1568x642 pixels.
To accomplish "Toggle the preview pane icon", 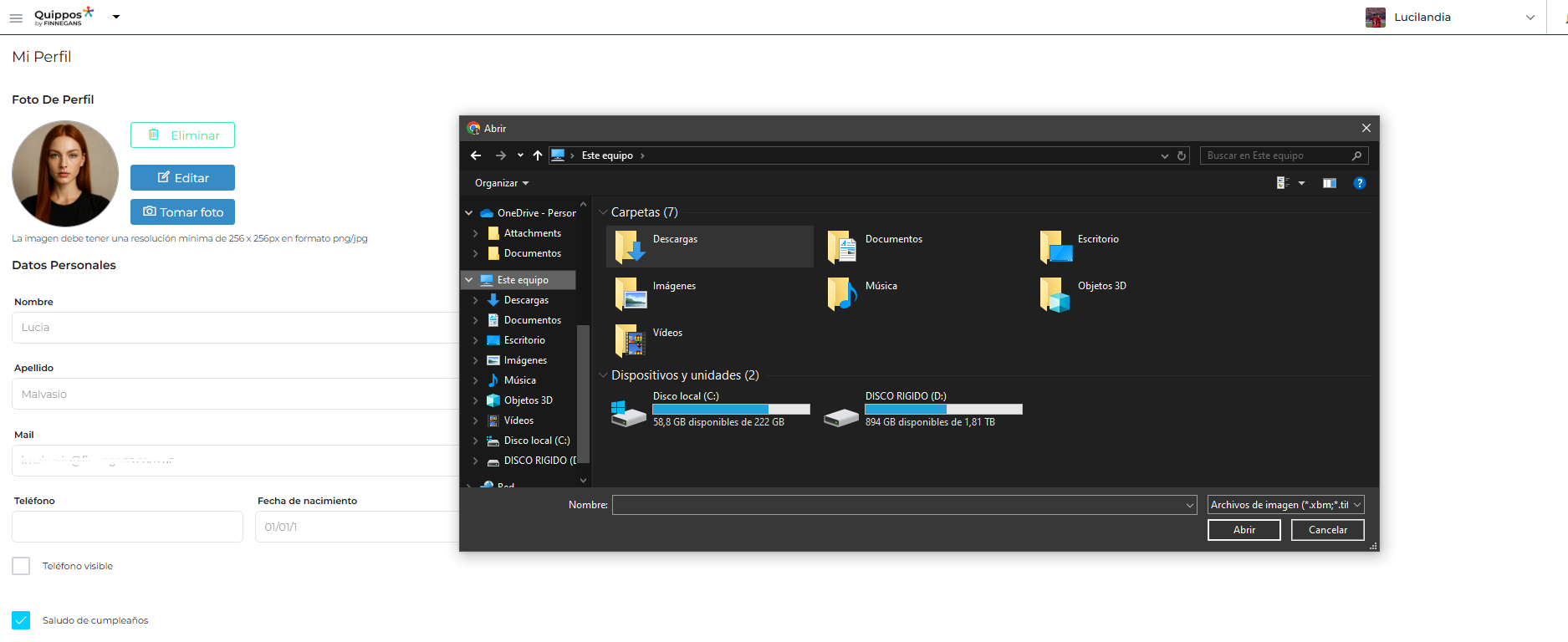I will coord(1329,183).
